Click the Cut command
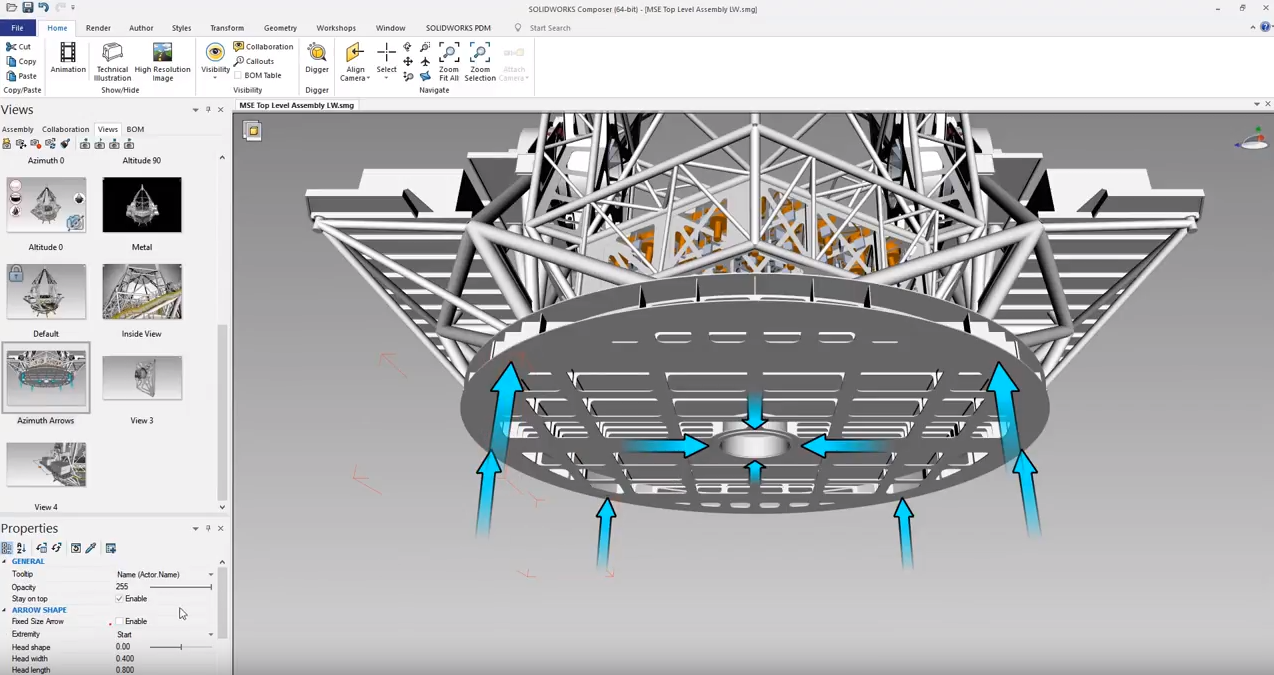This screenshot has height=675, width=1274. (x=18, y=47)
